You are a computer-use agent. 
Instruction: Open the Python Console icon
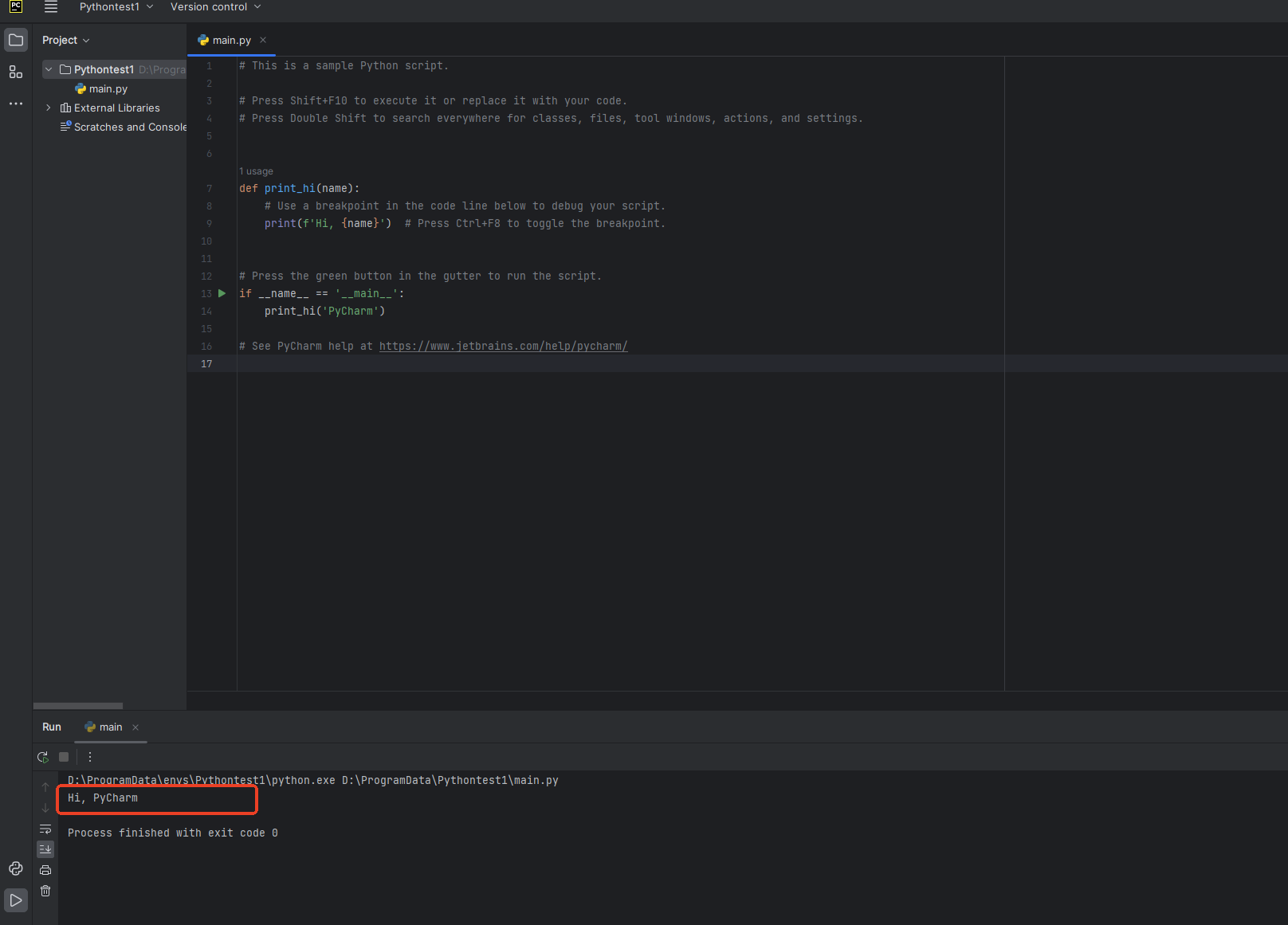pyautogui.click(x=15, y=868)
